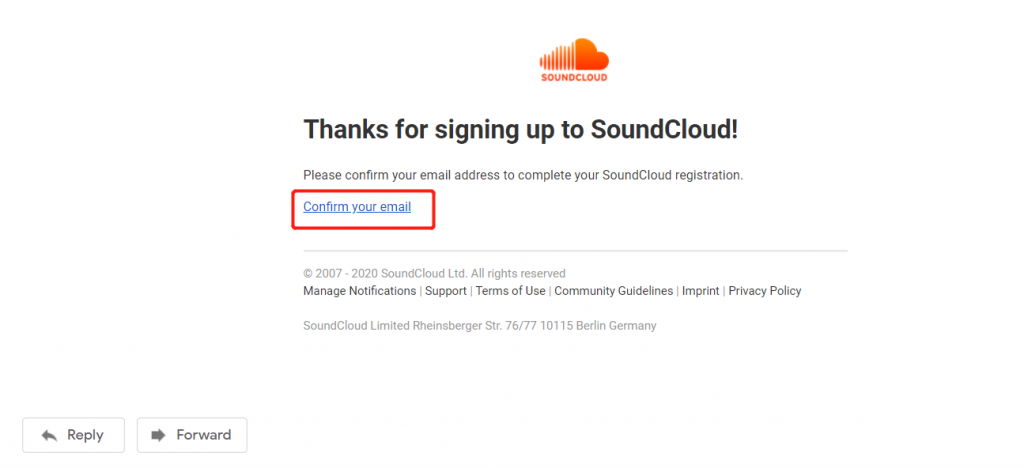Click the orange SoundCloud cloud logo
This screenshot has width=1024, height=468.
574,54
